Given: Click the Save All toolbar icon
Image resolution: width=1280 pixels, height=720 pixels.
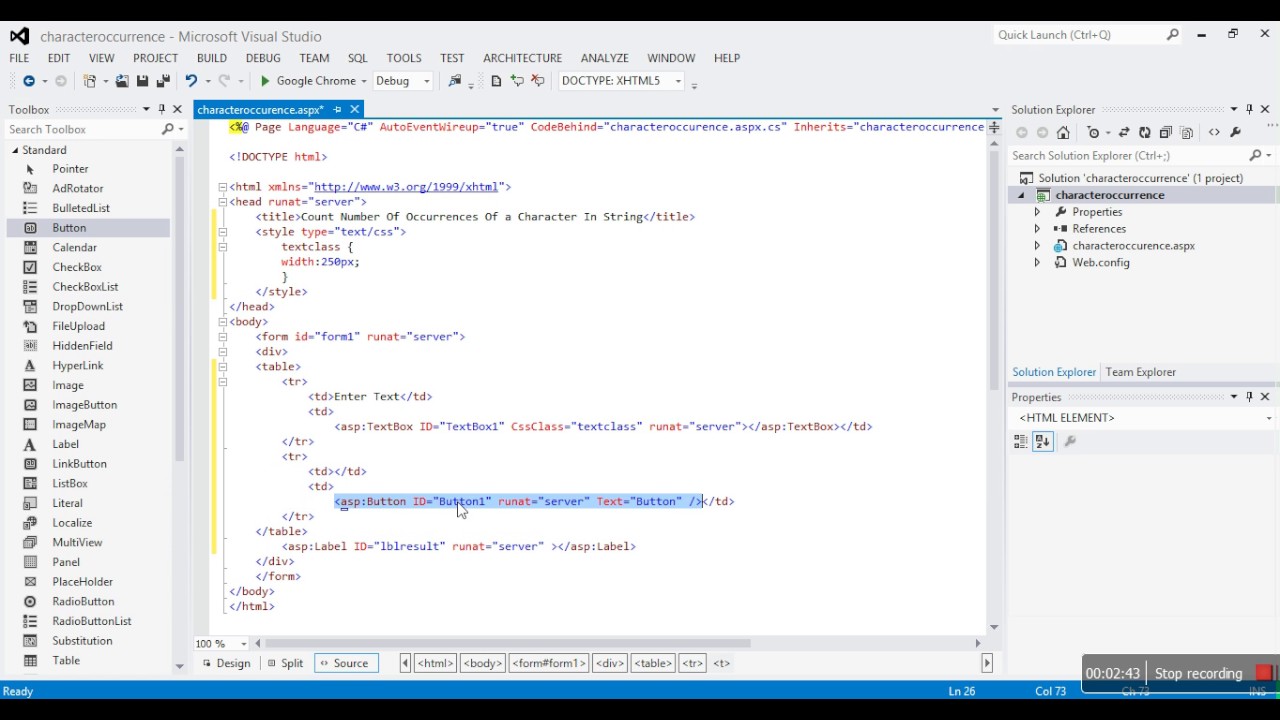Looking at the screenshot, I should pyautogui.click(x=162, y=81).
